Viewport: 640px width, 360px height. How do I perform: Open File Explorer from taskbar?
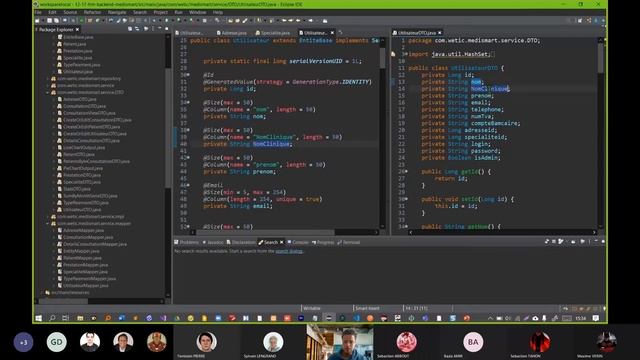click(x=80, y=318)
